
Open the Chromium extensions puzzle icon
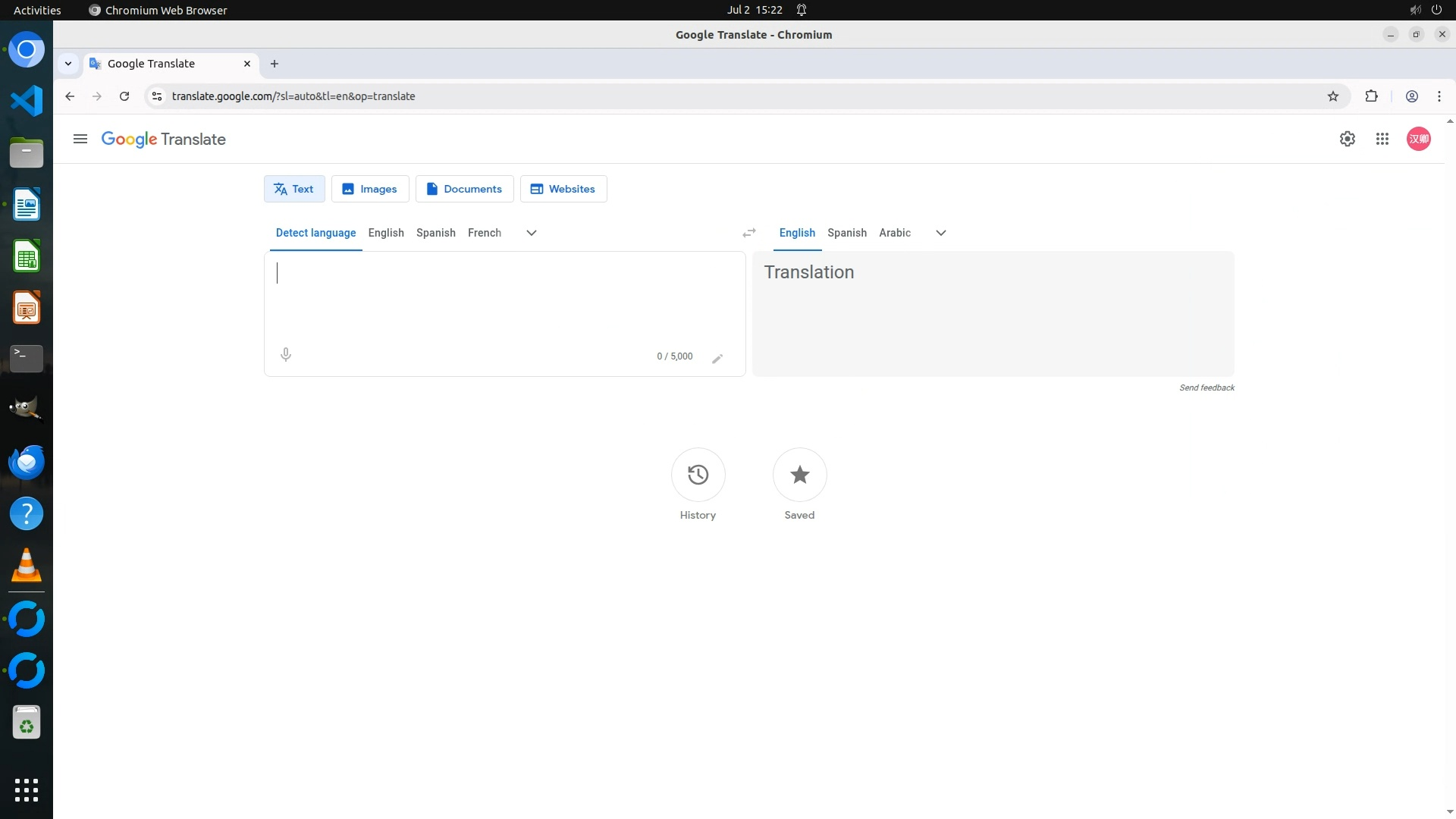click(1371, 96)
